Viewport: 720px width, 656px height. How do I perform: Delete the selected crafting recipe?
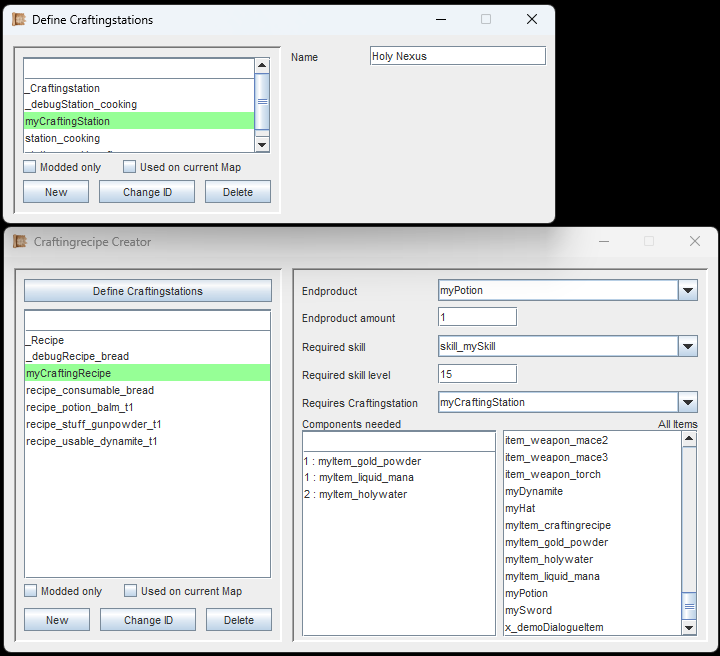[x=238, y=620]
